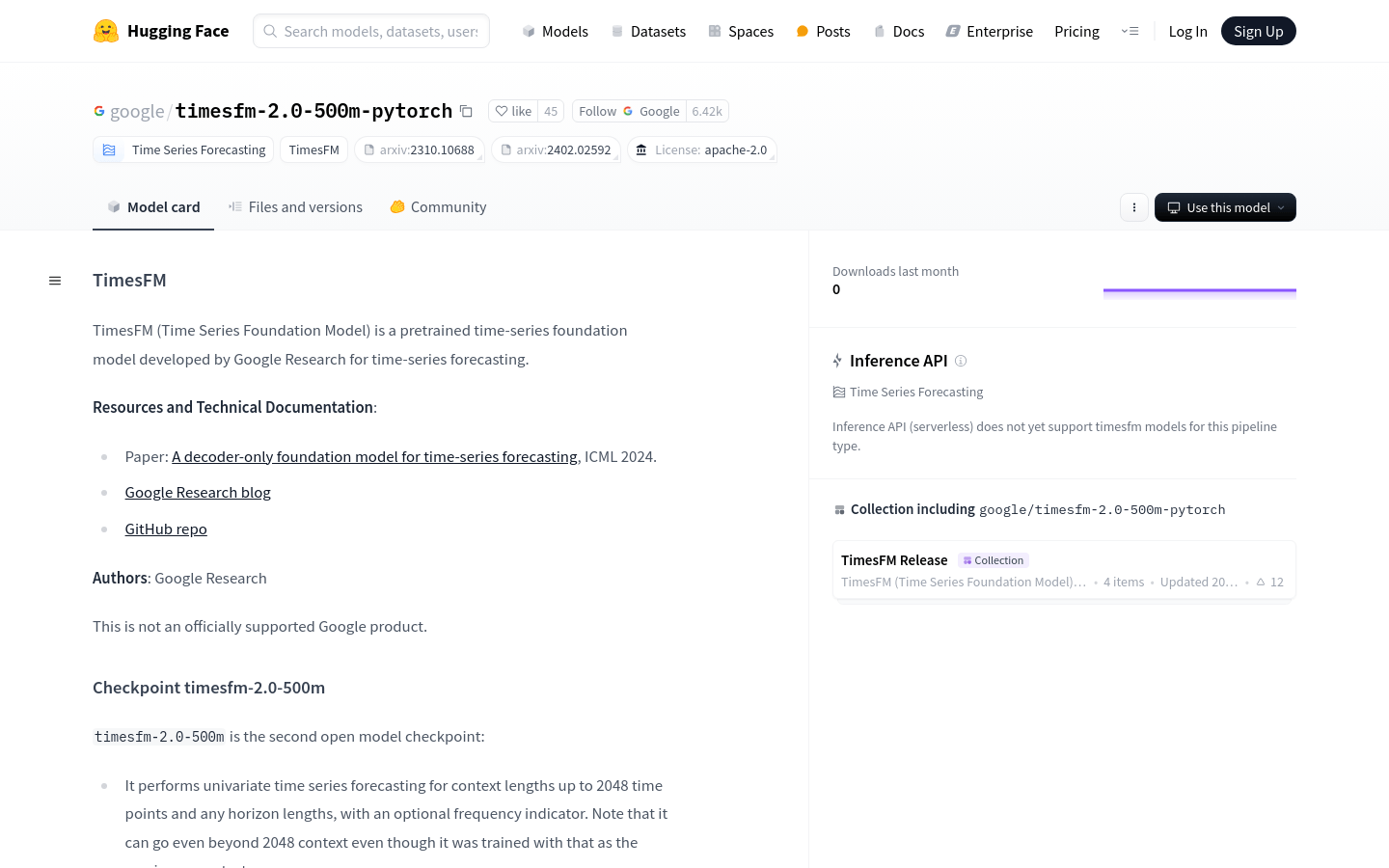Click the purple Collection badge
Viewport: 1389px width, 868px height.
[994, 560]
